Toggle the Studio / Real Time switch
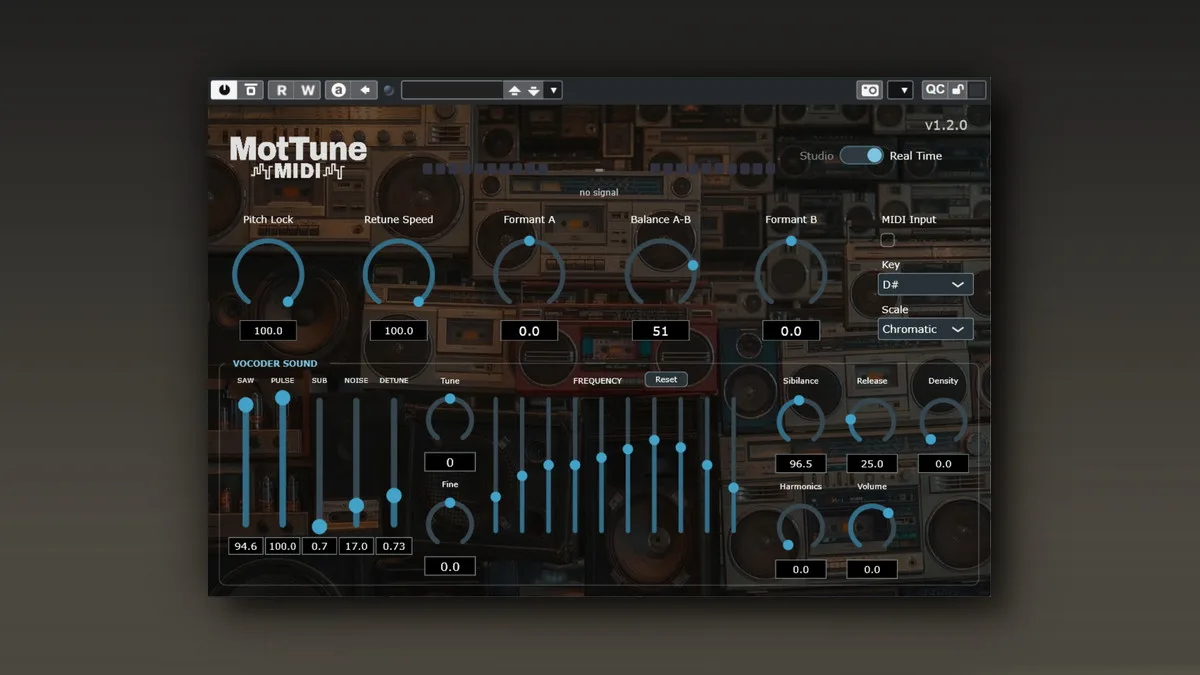Screen dimensions: 1200x675 [861, 155]
